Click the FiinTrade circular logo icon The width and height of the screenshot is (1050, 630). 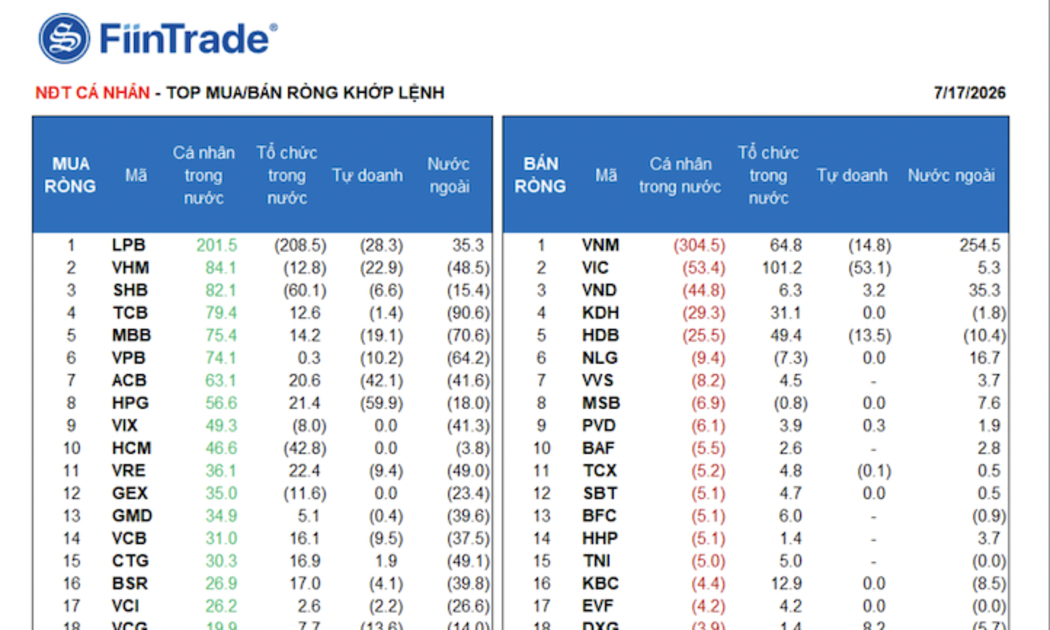(x=64, y=39)
